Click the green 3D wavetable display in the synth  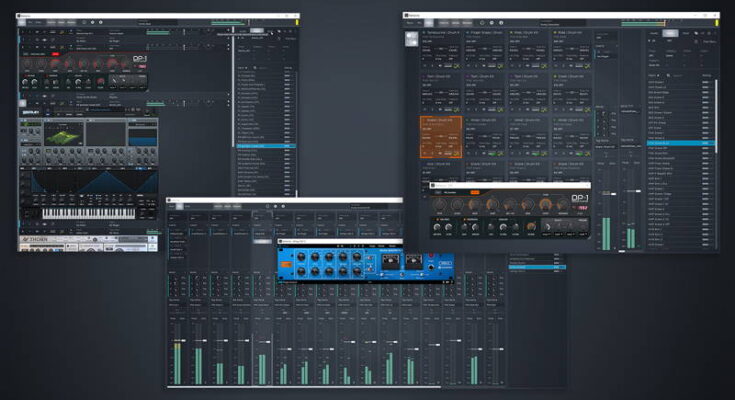65,135
